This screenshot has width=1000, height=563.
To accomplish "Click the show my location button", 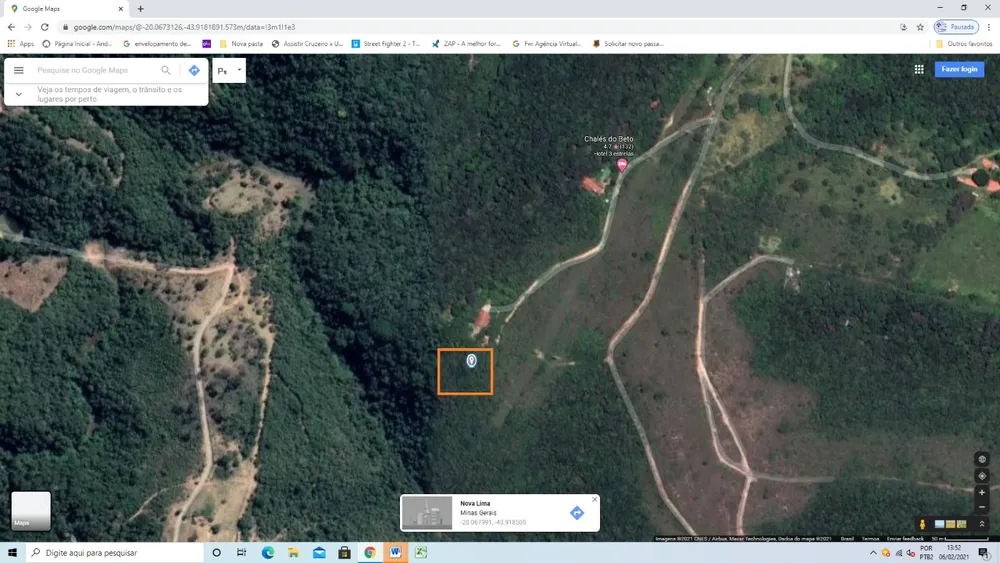I will coord(982,476).
